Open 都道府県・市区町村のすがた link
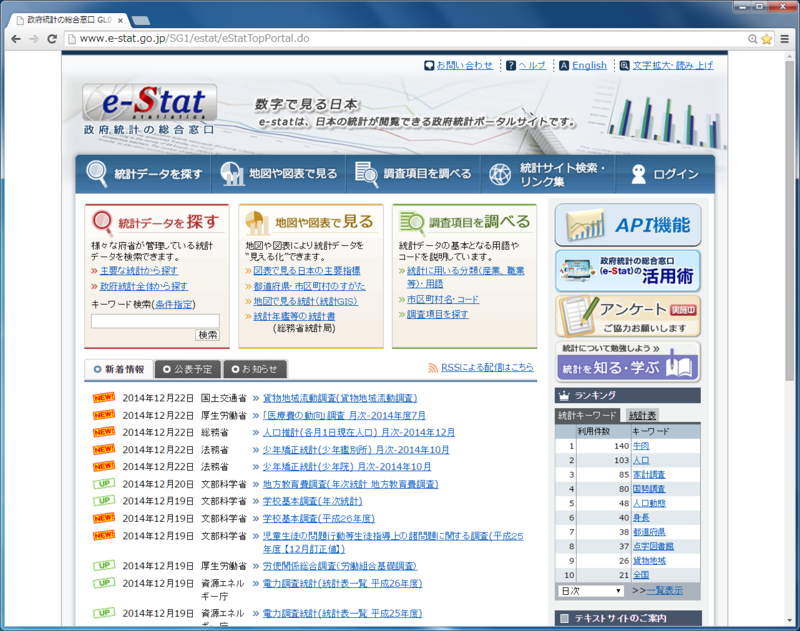Screen dimensions: 800x631 [x=309, y=286]
